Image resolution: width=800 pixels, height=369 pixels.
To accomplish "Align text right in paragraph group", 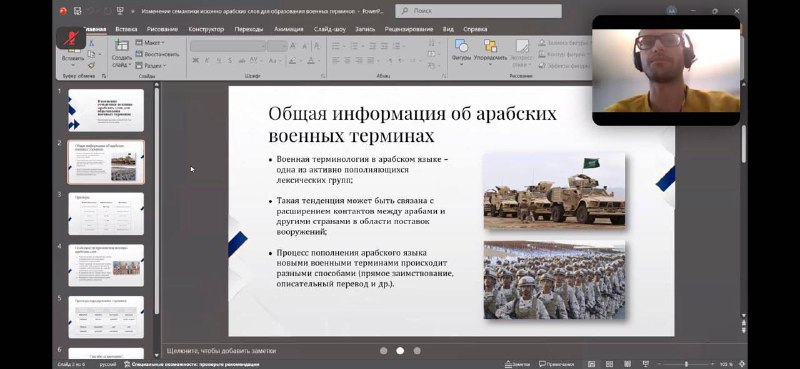I will click(x=359, y=61).
